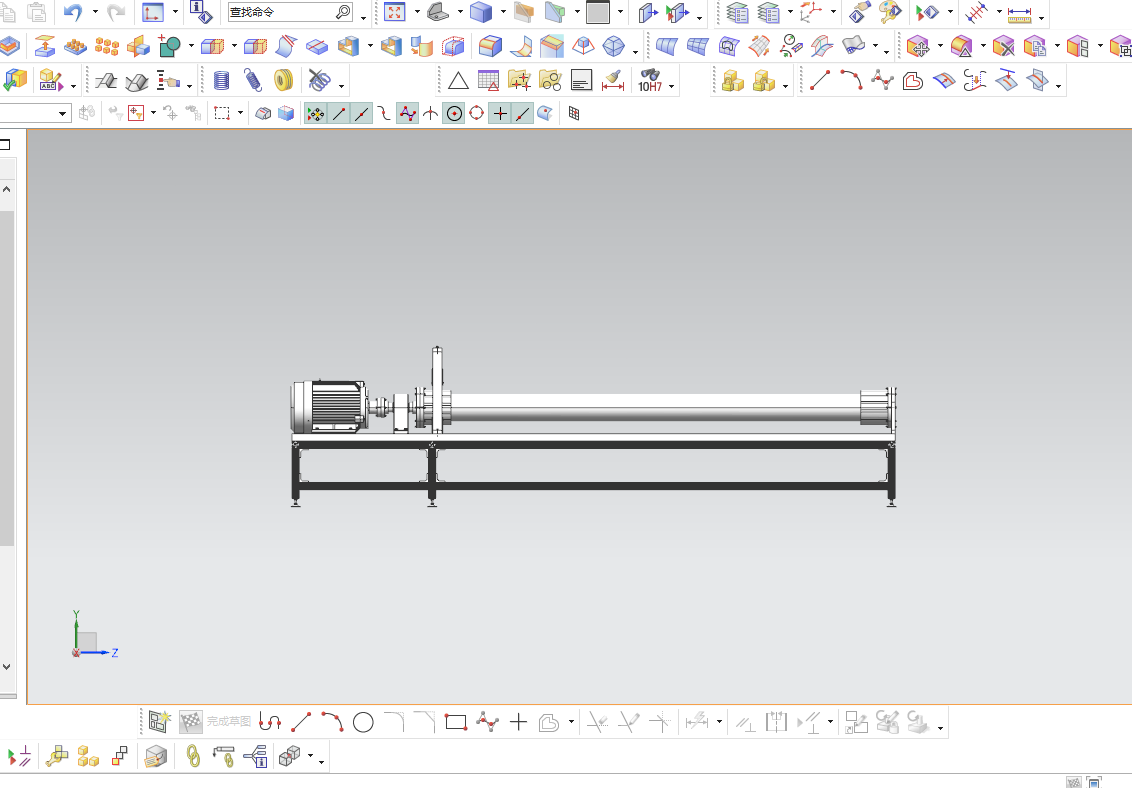This screenshot has width=1132, height=788.
Task: Click the Measure Distance ruler icon
Action: [x=1019, y=14]
